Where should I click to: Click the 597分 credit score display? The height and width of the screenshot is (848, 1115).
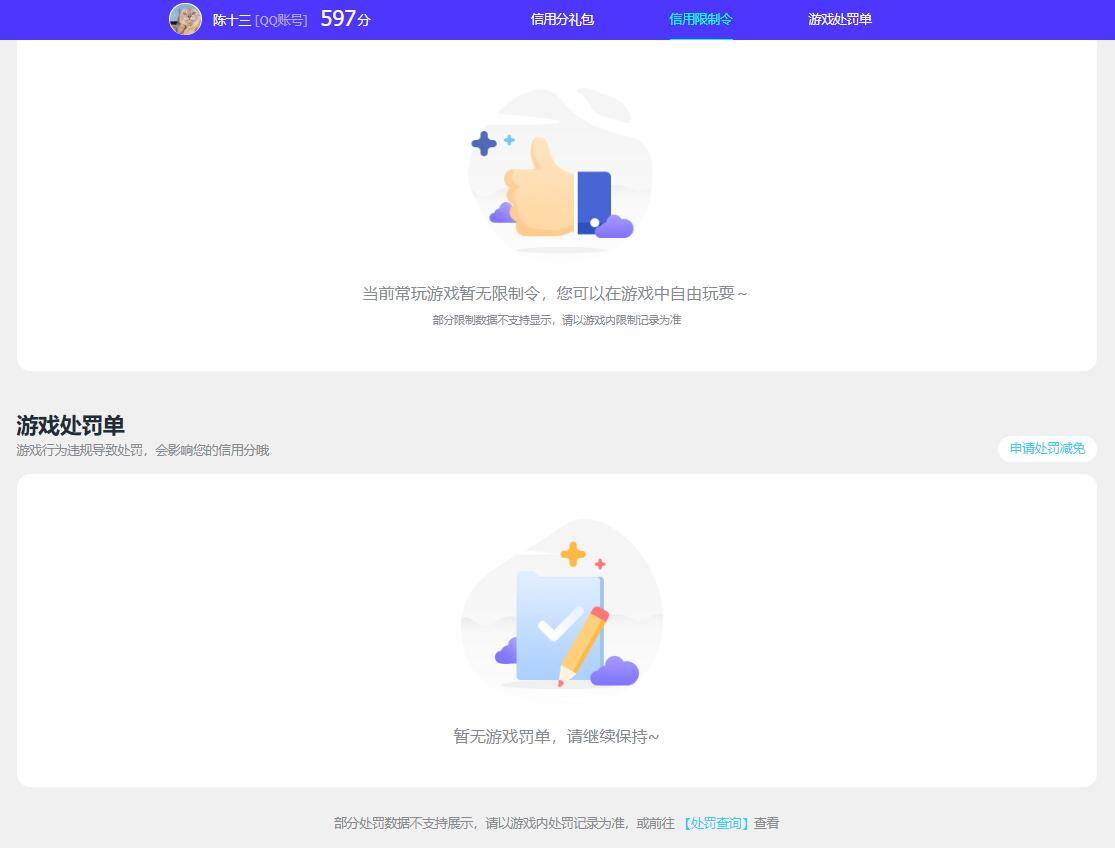pyautogui.click(x=343, y=18)
